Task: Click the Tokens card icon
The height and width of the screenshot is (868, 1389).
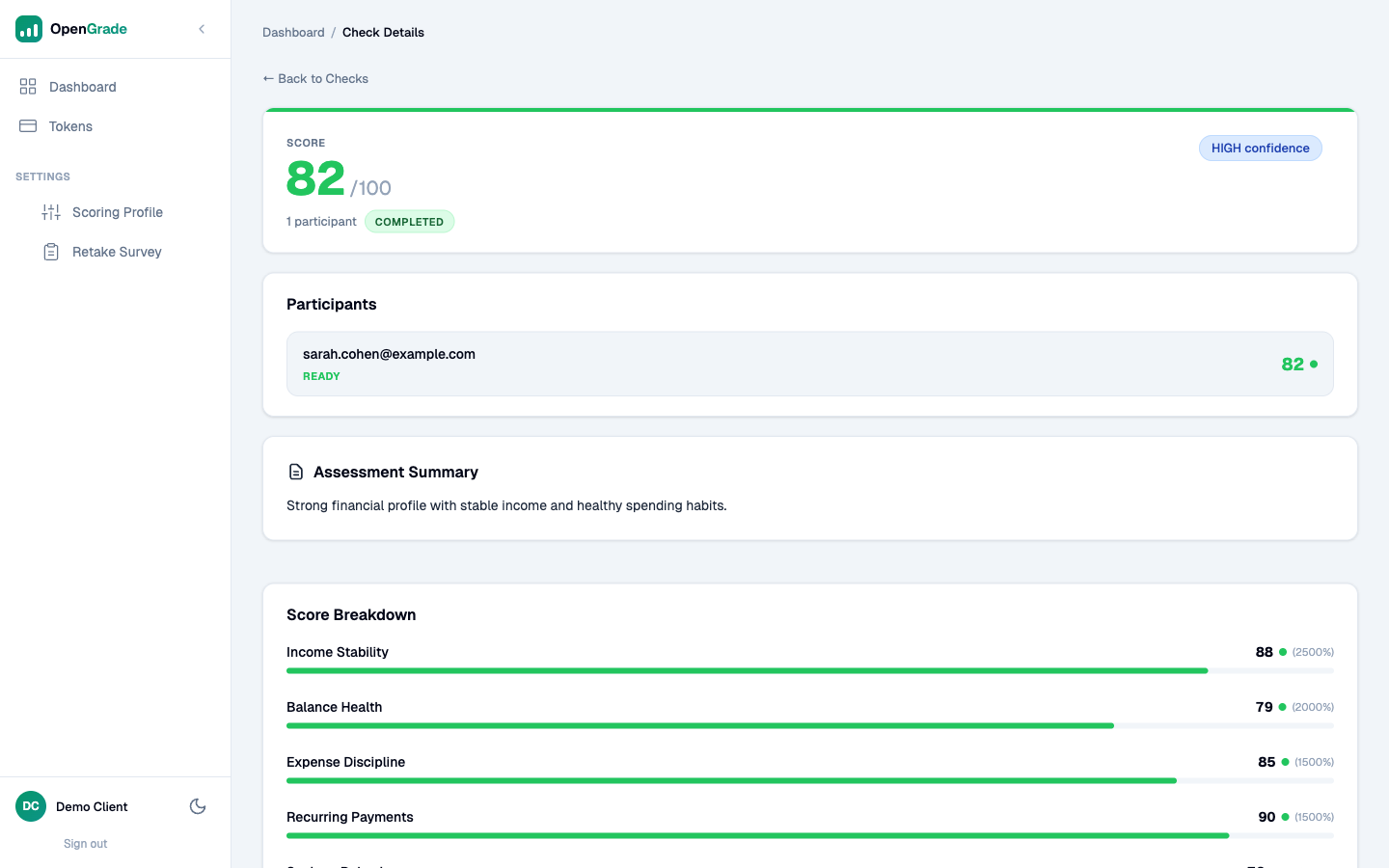Action: (27, 125)
